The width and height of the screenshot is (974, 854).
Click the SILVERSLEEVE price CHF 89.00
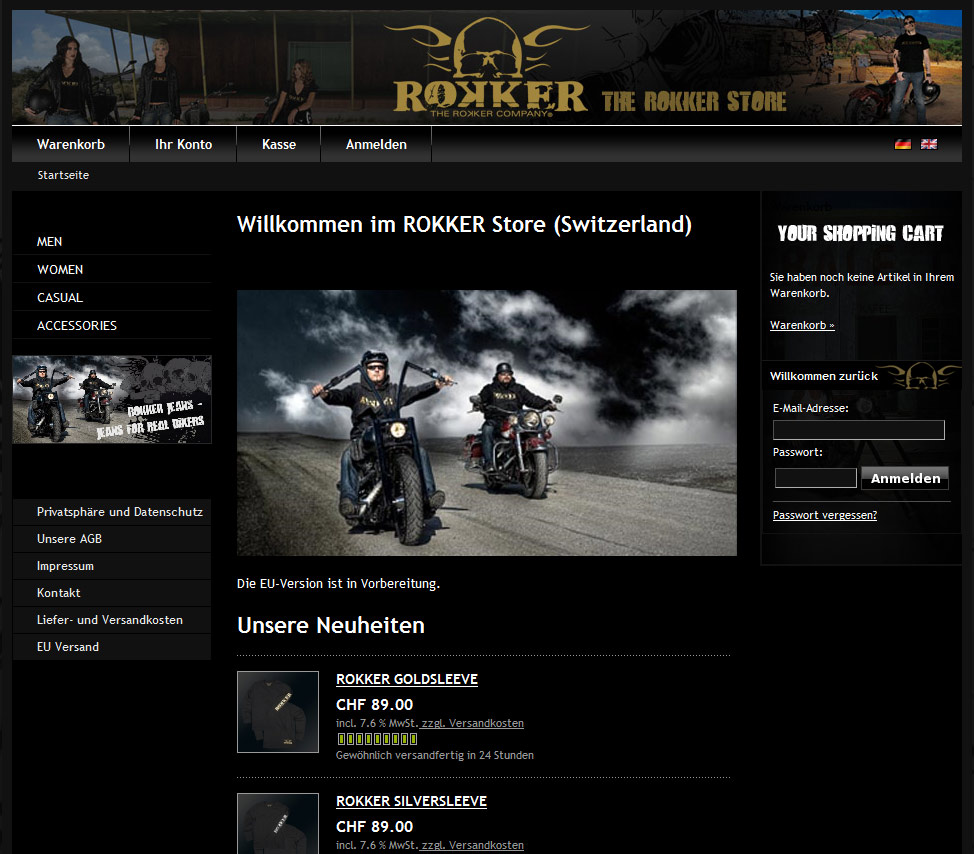[375, 827]
